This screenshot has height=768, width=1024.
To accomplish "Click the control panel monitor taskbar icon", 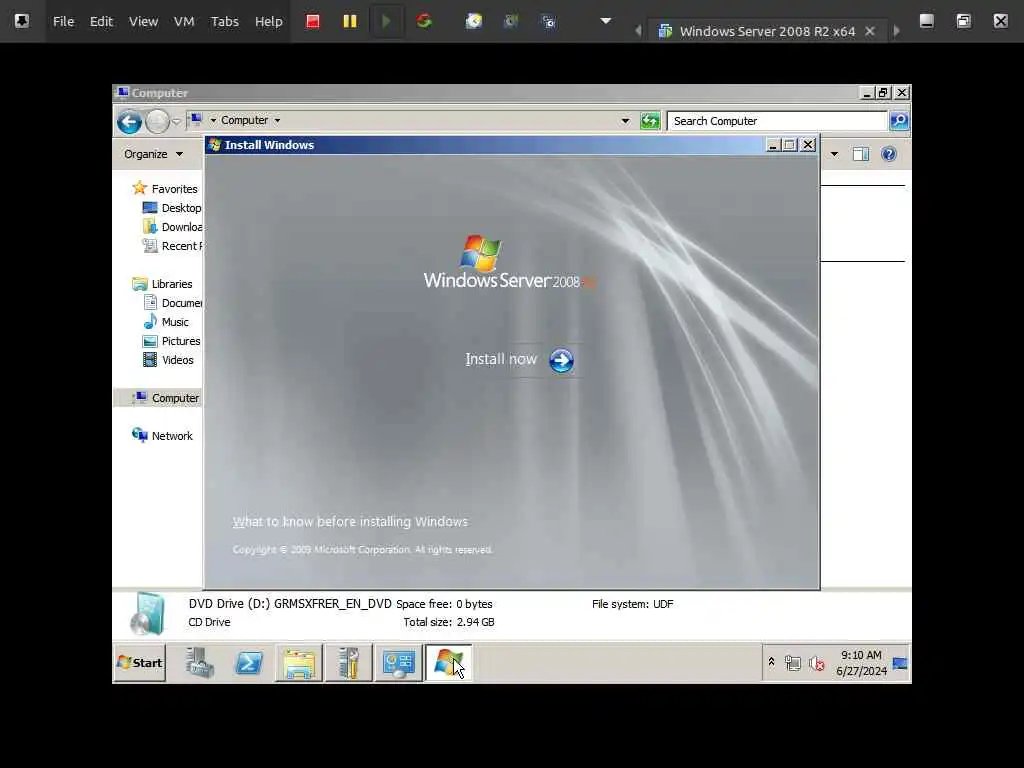I will tap(398, 662).
